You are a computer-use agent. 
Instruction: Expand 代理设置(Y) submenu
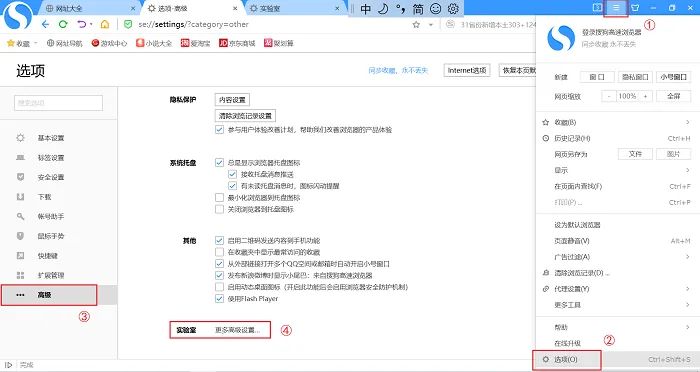click(688, 288)
